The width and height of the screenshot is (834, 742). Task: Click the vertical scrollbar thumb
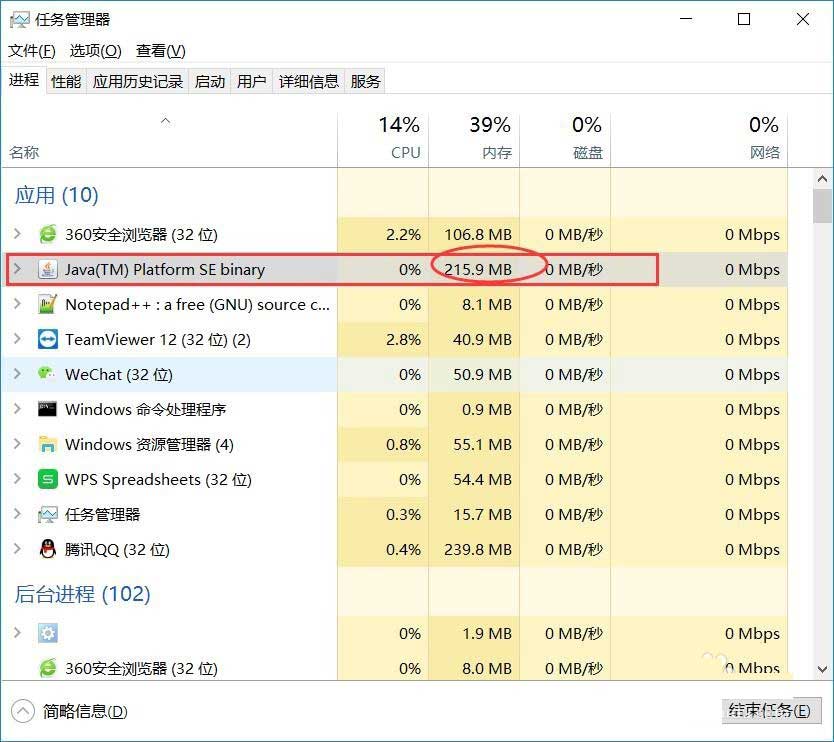[x=822, y=206]
